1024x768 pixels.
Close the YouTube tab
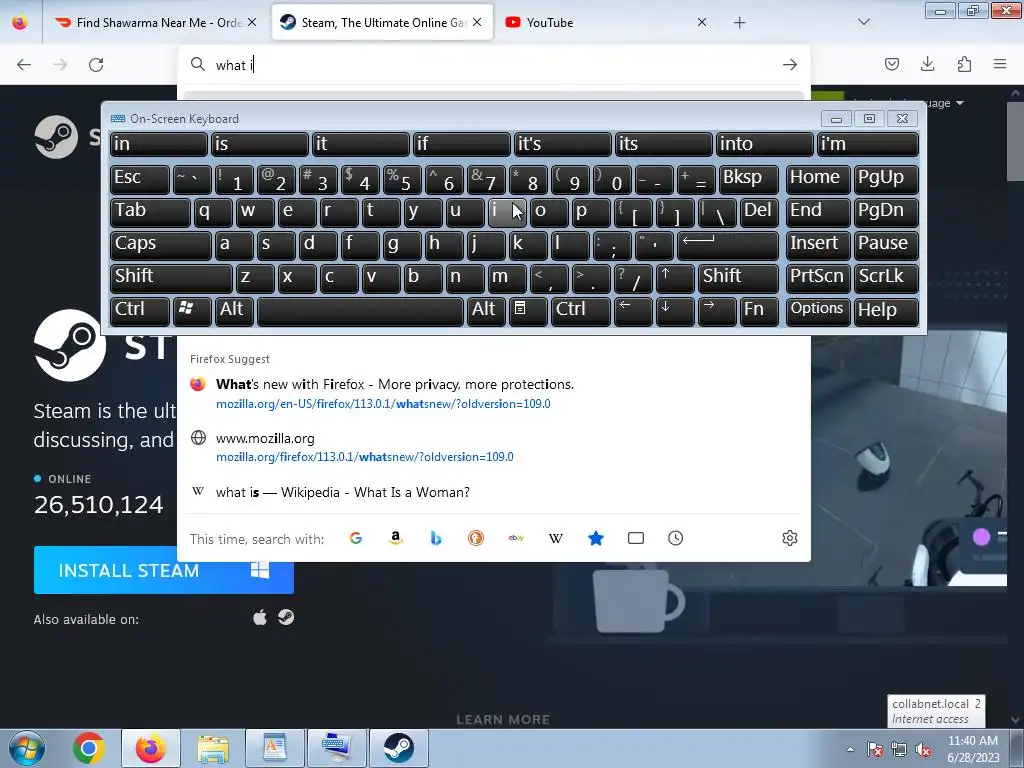pyautogui.click(x=702, y=22)
